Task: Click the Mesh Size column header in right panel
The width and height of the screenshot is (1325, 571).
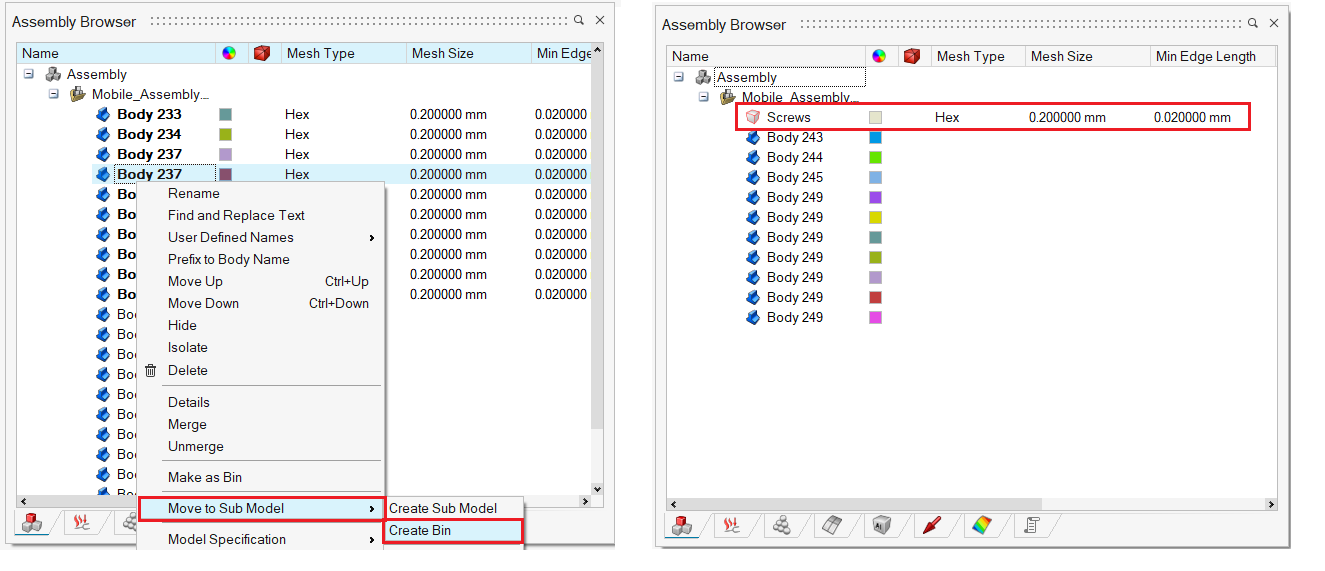Action: [1062, 56]
